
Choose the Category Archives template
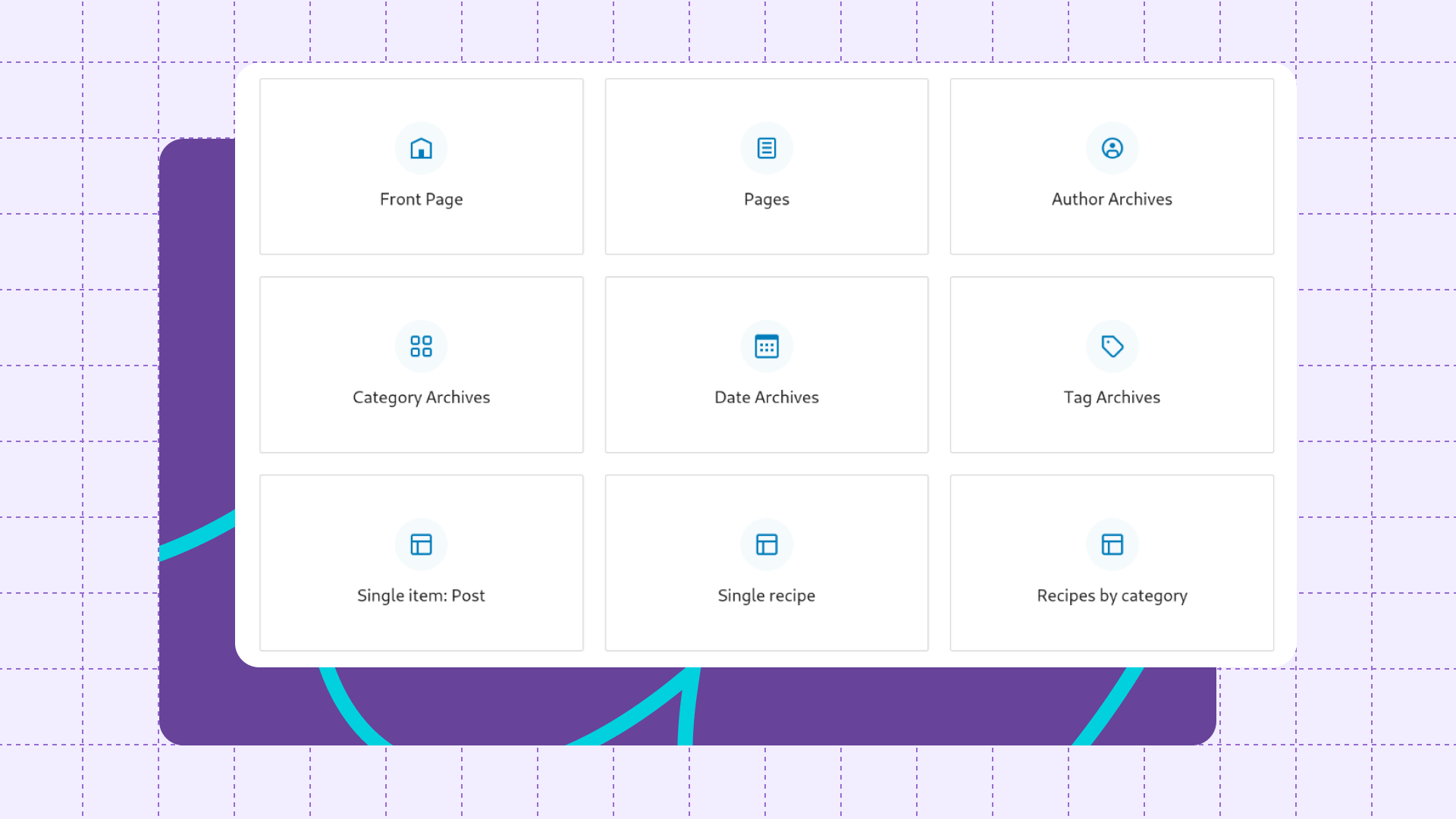pos(421,365)
